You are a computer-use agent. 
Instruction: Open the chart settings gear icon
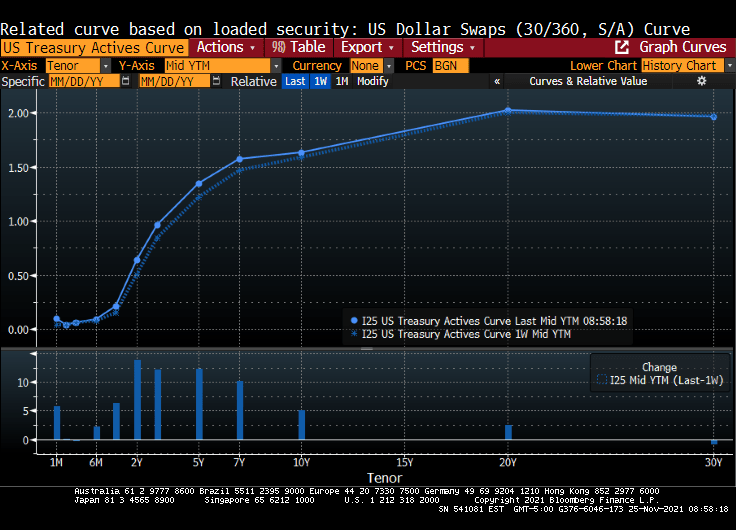(701, 81)
